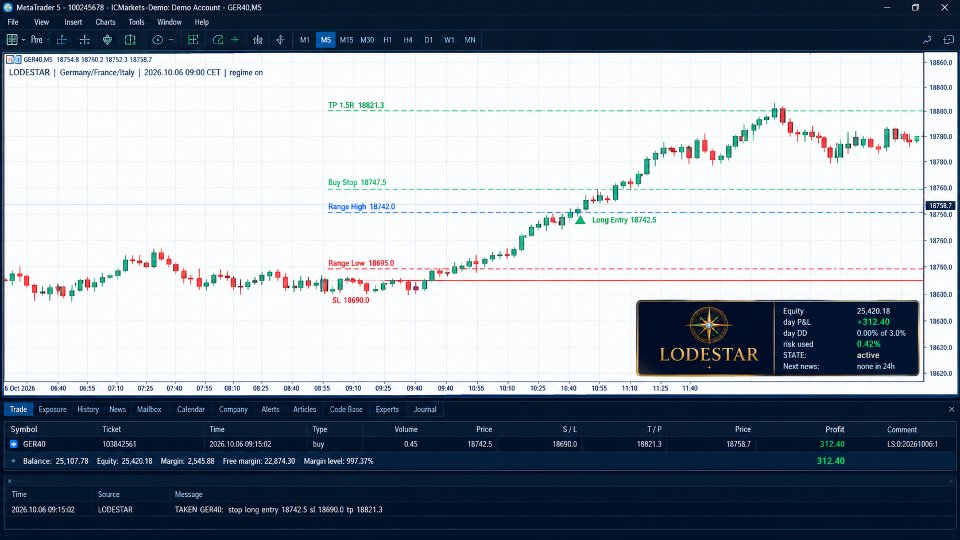The height and width of the screenshot is (540, 960).
Task: Click the position icon beside GER40 row
Action: point(13,444)
